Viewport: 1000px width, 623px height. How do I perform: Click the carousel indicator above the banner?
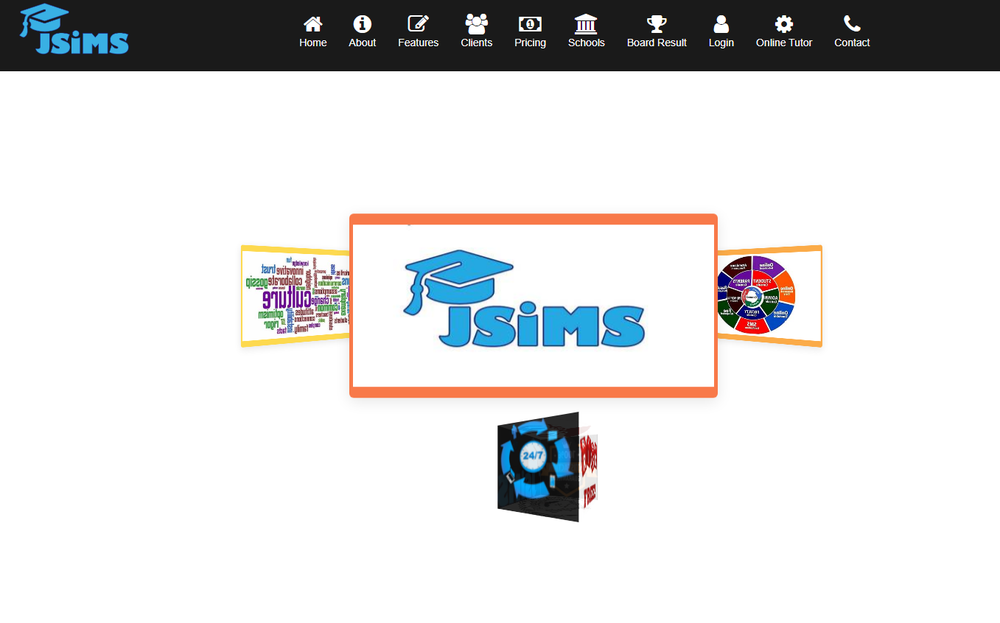[408, 223]
